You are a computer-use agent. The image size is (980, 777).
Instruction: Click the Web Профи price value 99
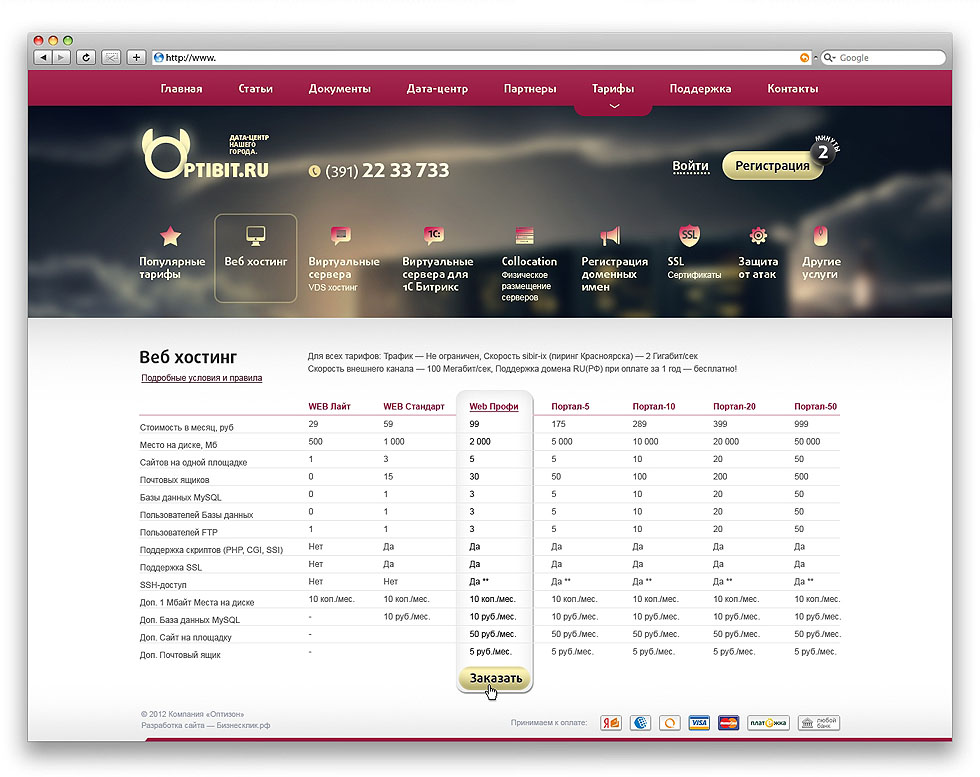[474, 424]
